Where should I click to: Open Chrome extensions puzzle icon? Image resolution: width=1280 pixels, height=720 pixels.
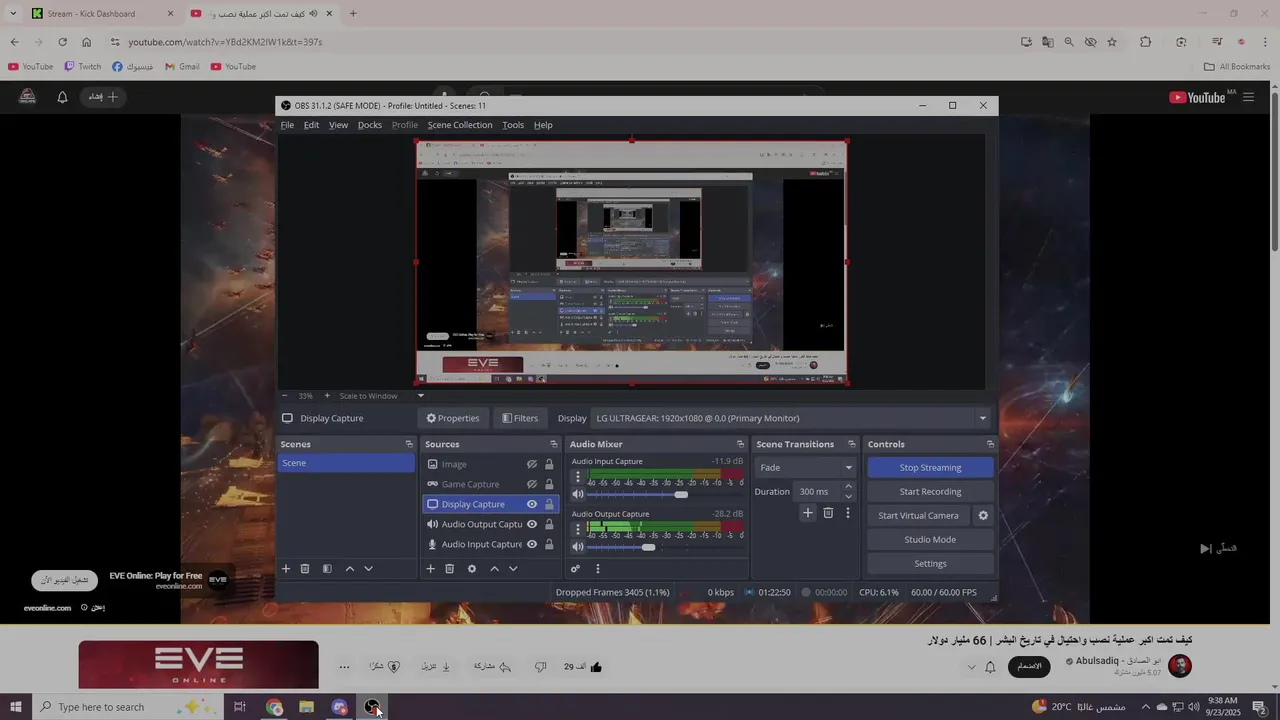[1146, 42]
